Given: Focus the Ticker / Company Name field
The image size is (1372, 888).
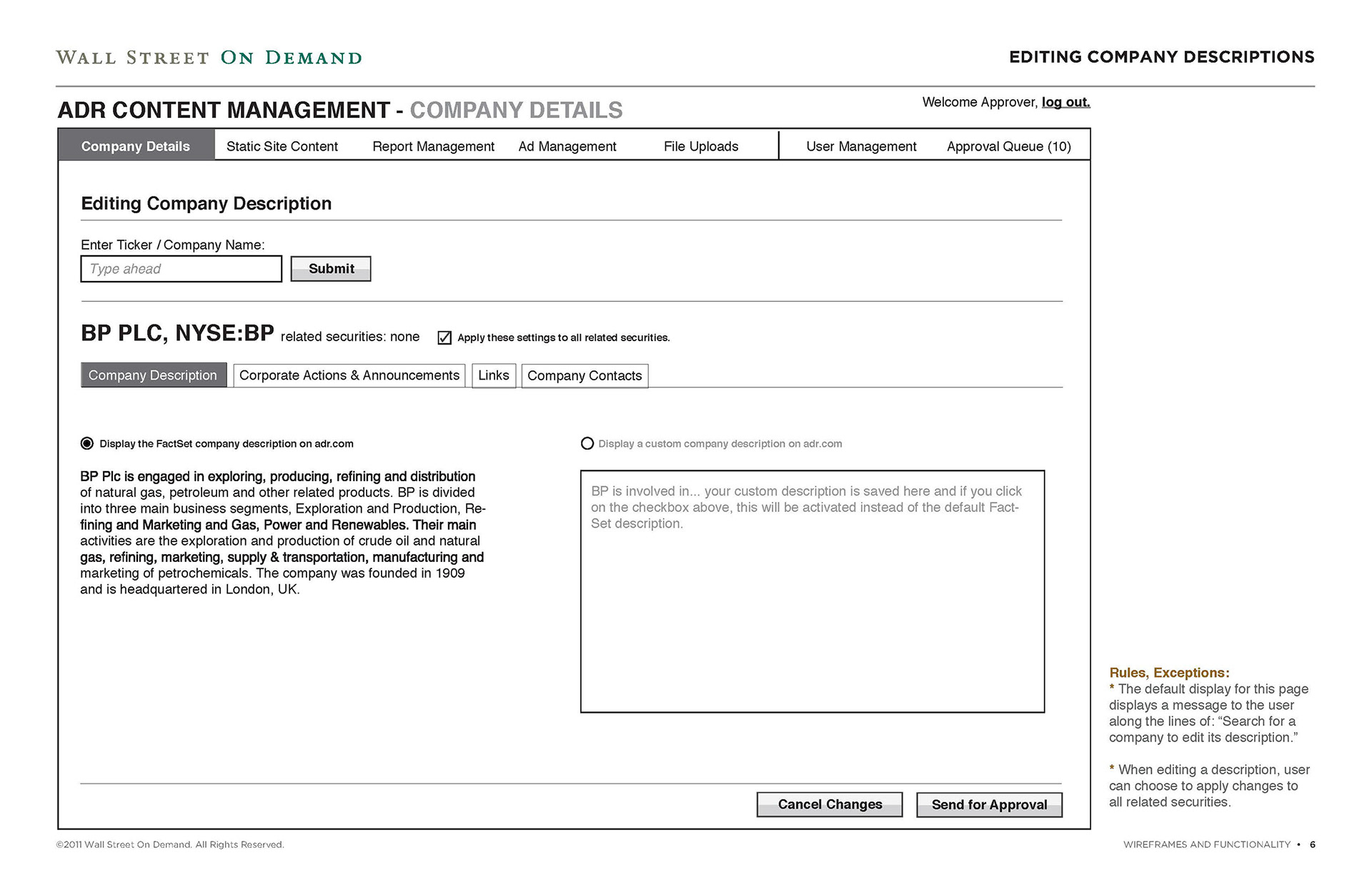Looking at the screenshot, I should pos(182,269).
